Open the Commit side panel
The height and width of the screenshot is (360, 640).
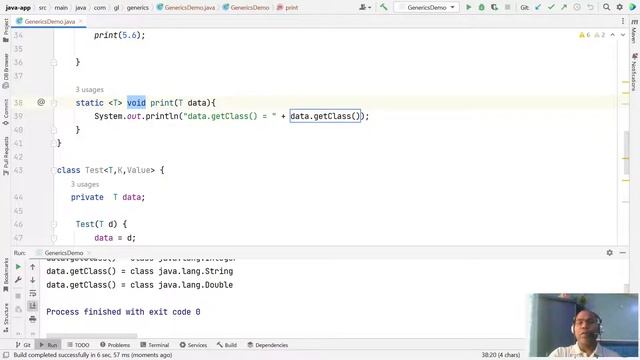click(6, 112)
